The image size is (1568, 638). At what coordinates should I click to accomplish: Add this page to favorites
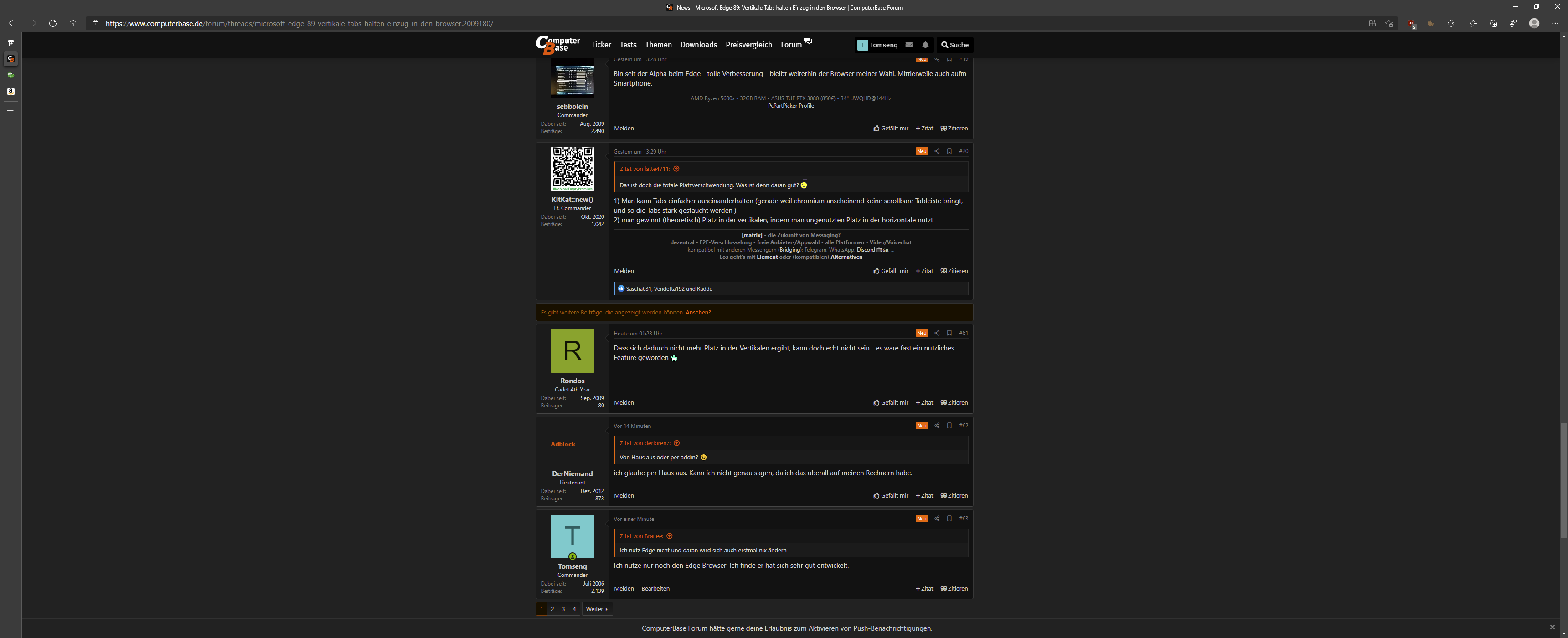[x=1389, y=24]
